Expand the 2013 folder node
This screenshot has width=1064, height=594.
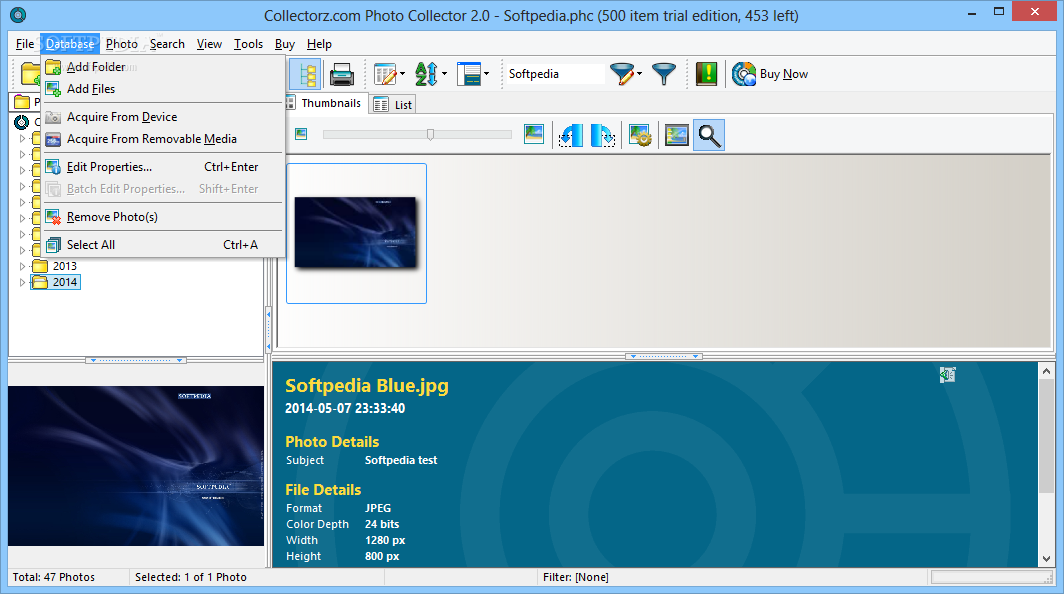tap(22, 266)
